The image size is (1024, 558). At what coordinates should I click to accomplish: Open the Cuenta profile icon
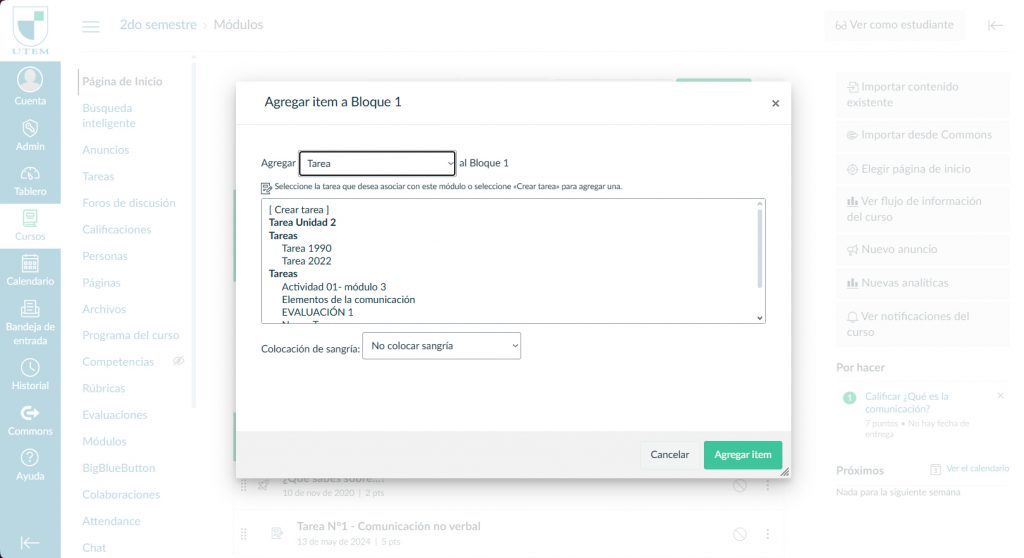30,80
